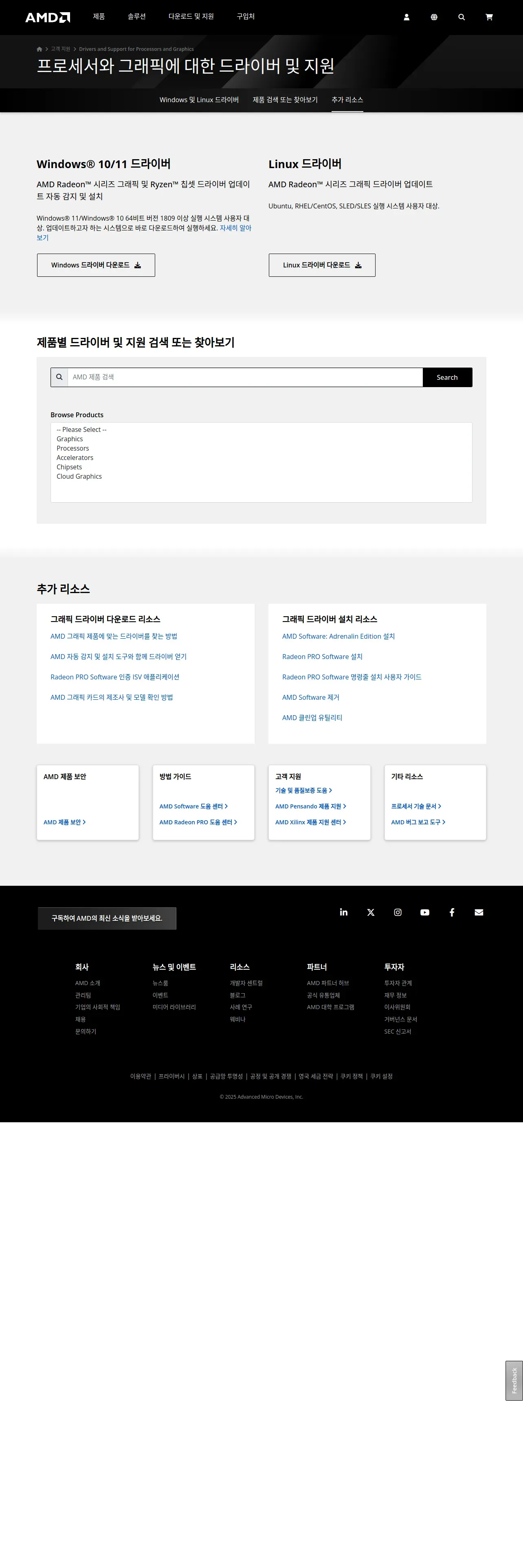Click the black Search button

(448, 377)
